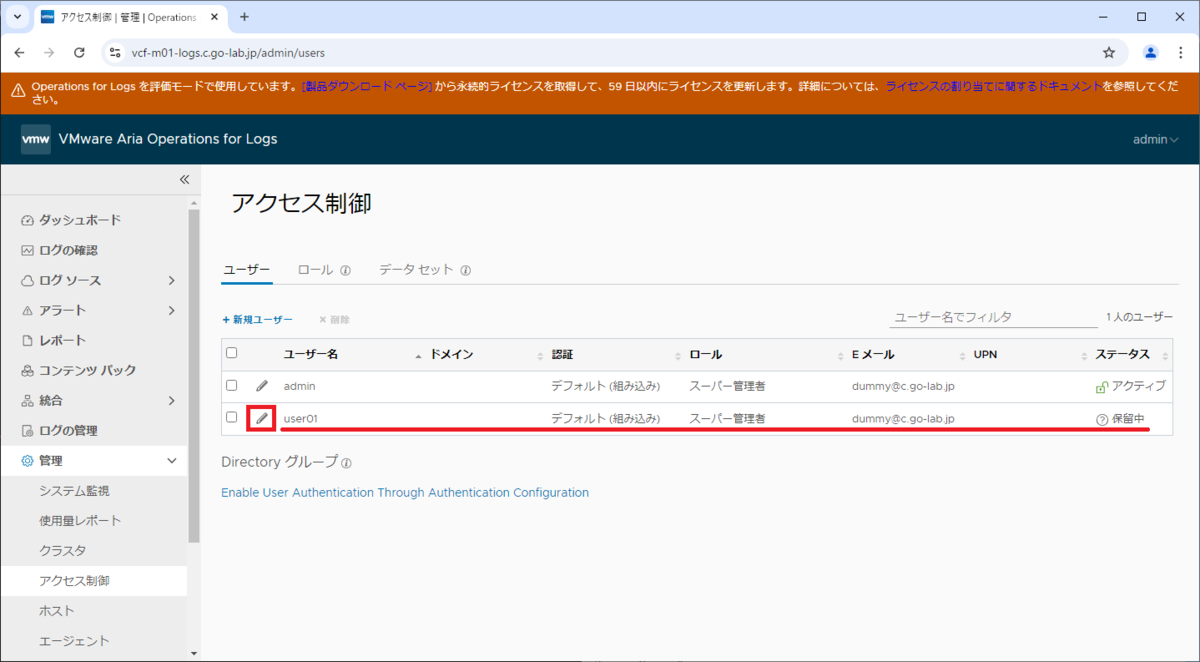1200x662 pixels.
Task: Click the admin username cell
Action: [300, 385]
